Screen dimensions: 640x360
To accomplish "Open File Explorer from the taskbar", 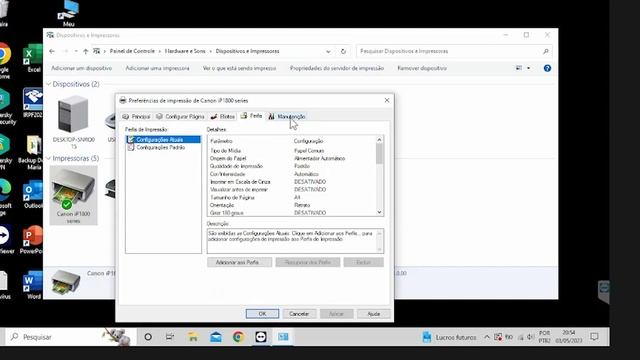I will (193, 337).
